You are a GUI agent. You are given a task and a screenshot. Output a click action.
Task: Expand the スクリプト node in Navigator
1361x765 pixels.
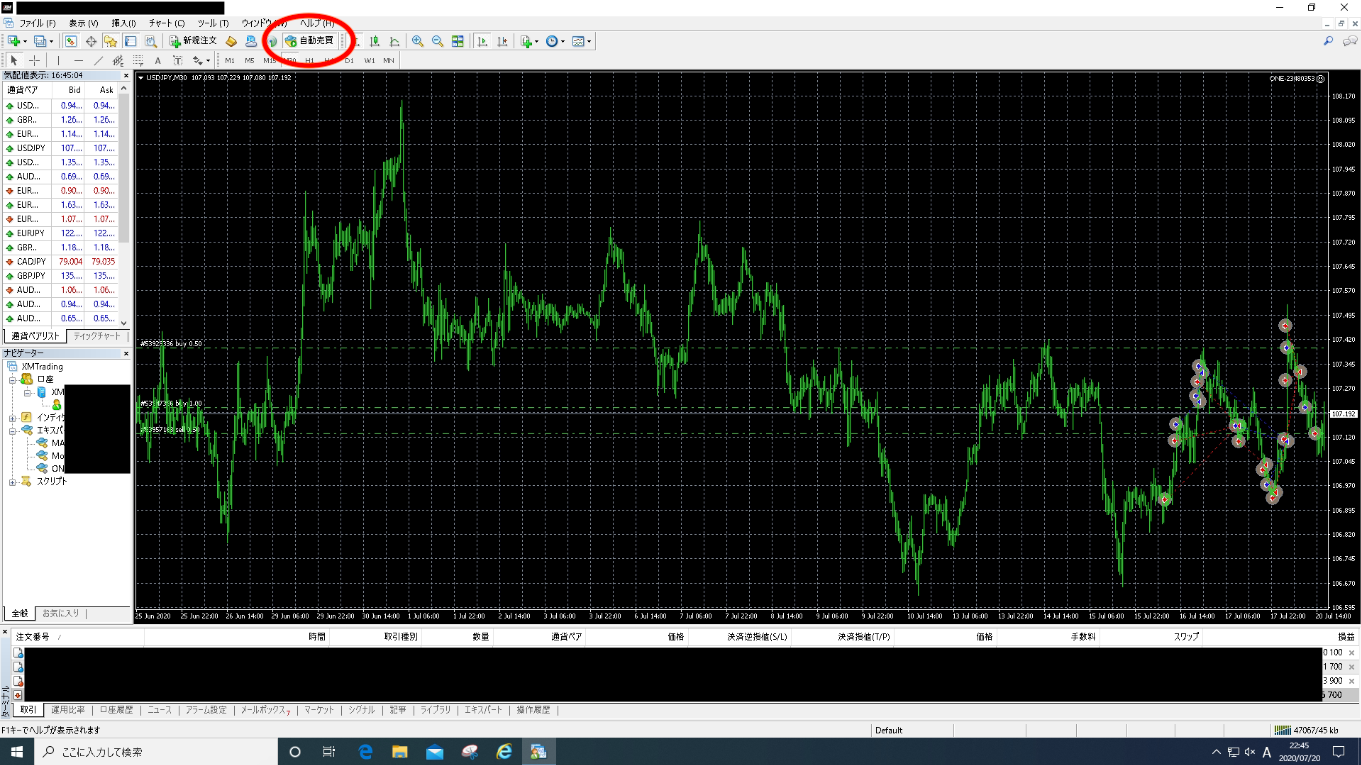pos(14,481)
